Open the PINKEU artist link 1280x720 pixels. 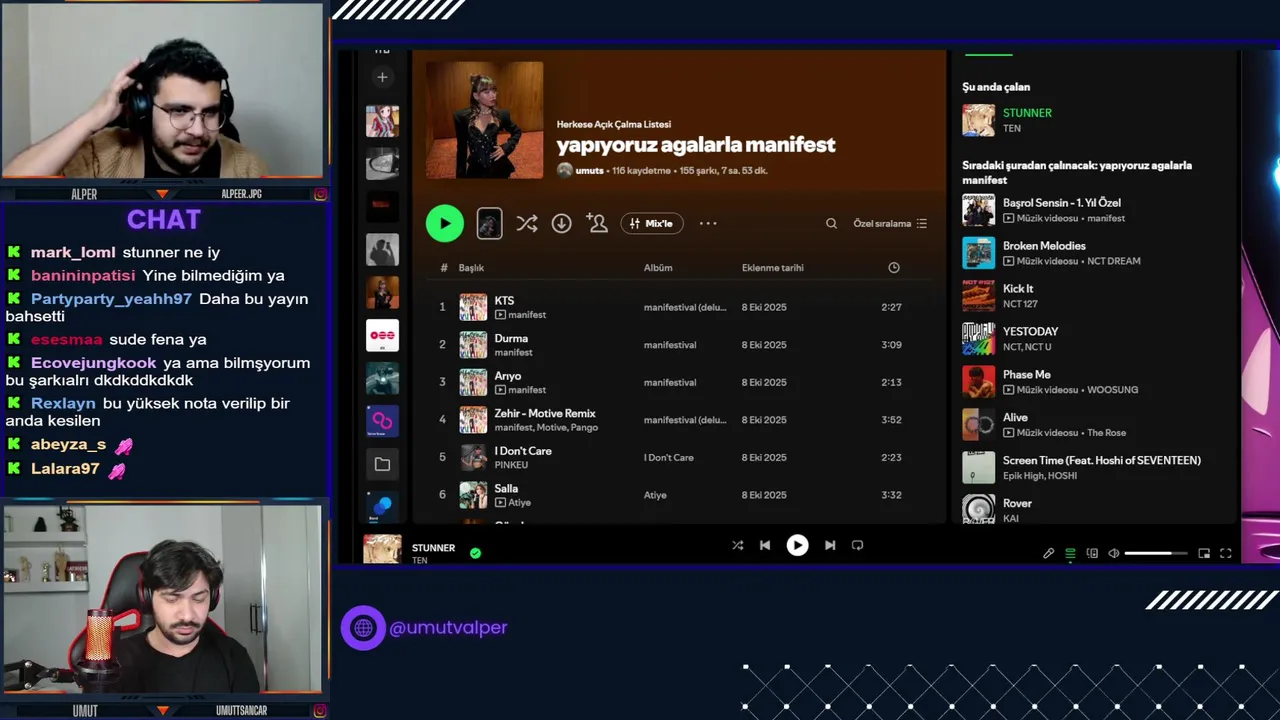511,465
